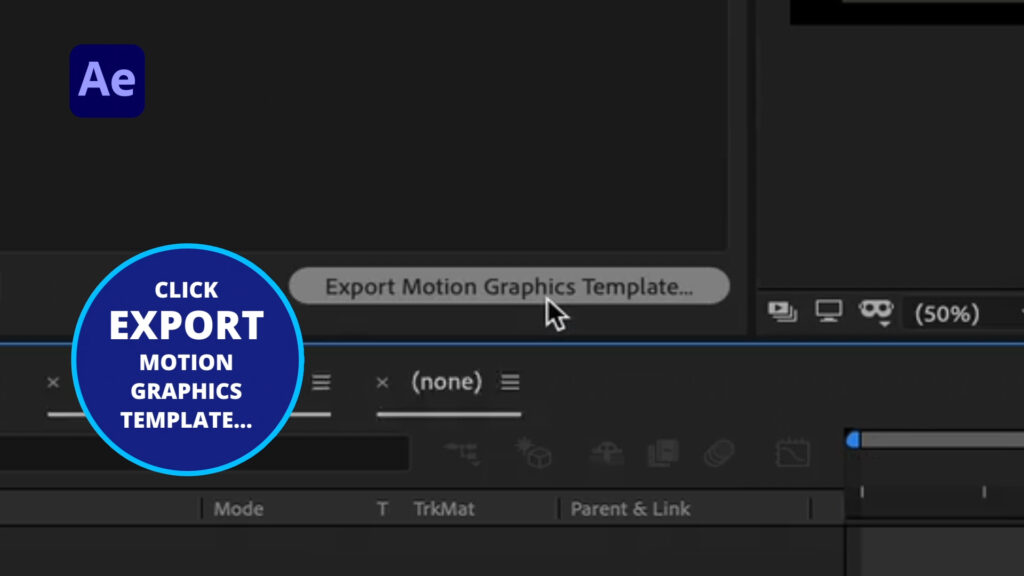Image resolution: width=1024 pixels, height=576 pixels.
Task: Click the Parent & Link column header
Action: point(630,508)
